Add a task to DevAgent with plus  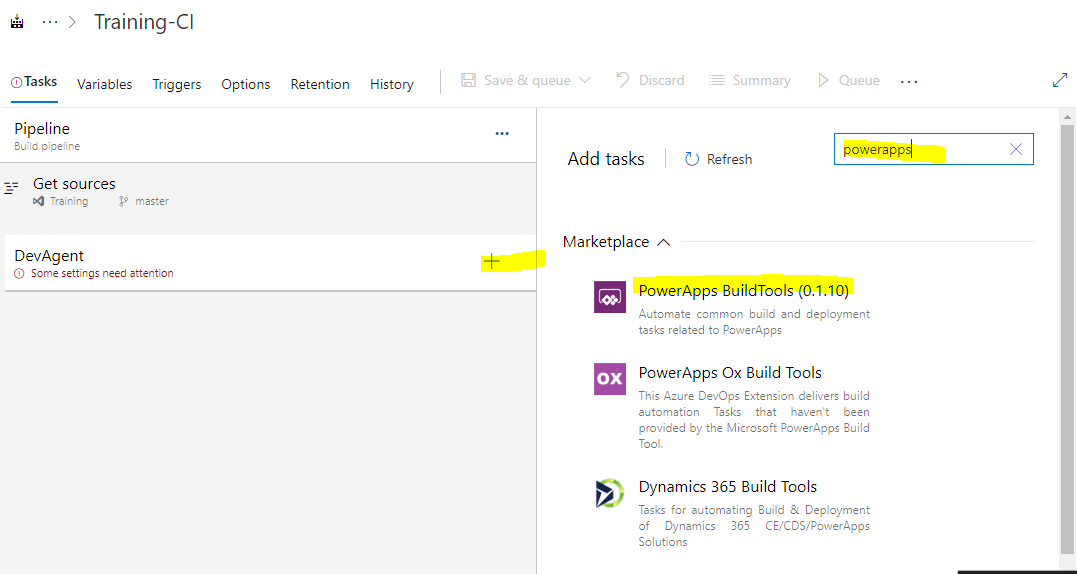pos(492,261)
